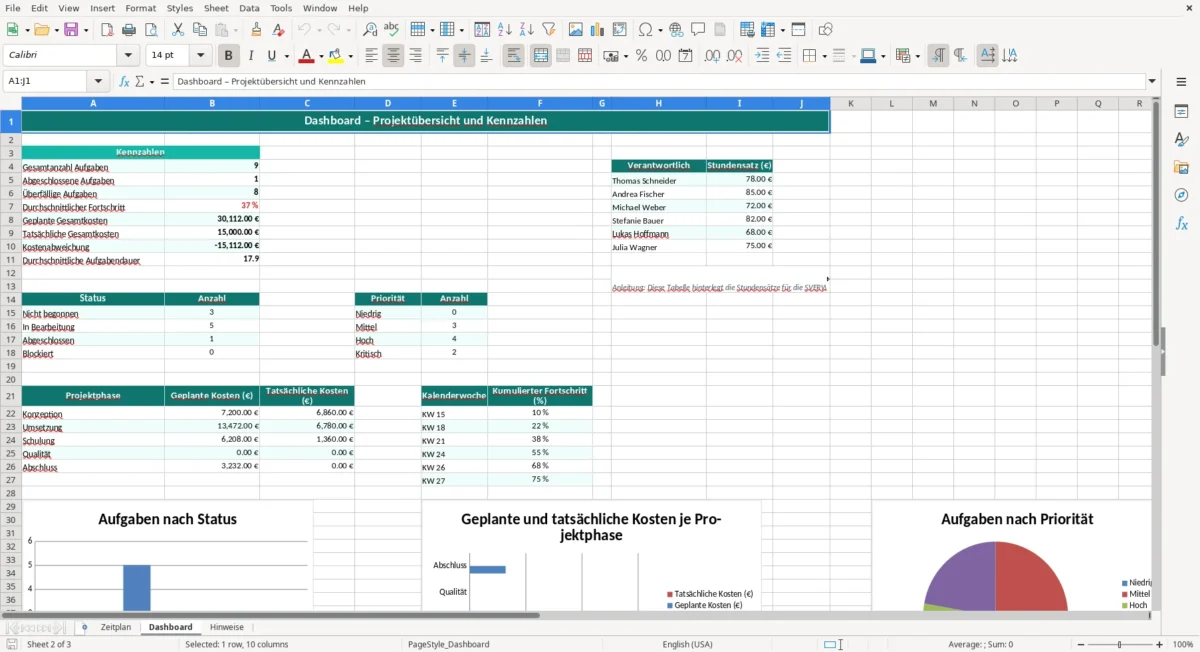Set Left-To-Right text direction

click(x=938, y=56)
